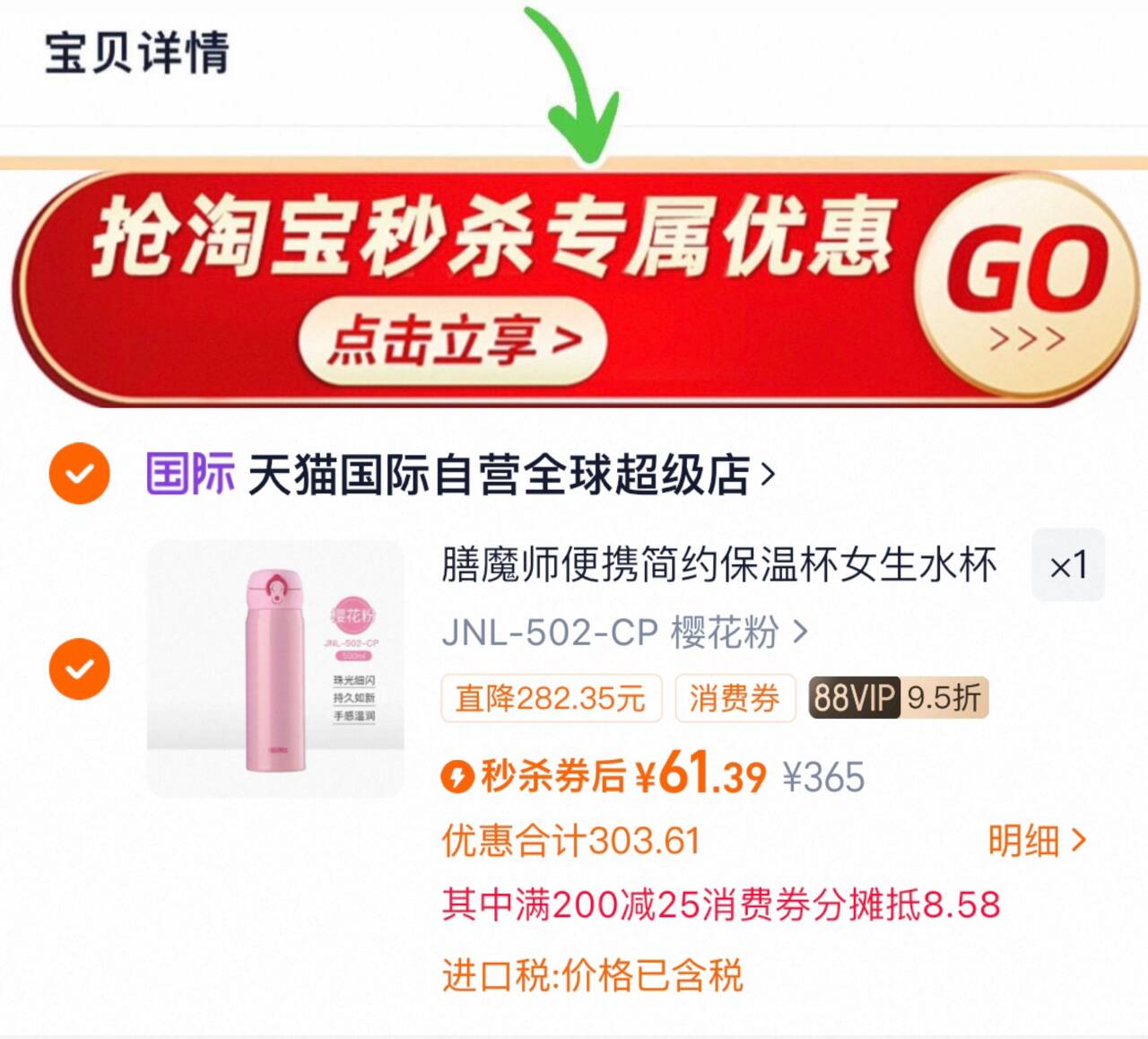Uncheck the thermos item orange checkbox

coord(80,668)
